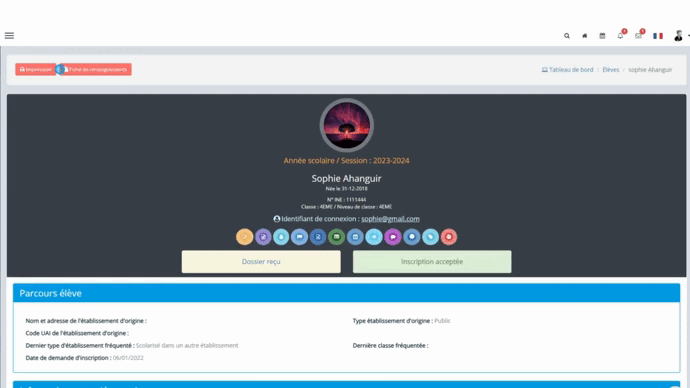Click Sophie's profile picture thumbnail

(x=347, y=125)
